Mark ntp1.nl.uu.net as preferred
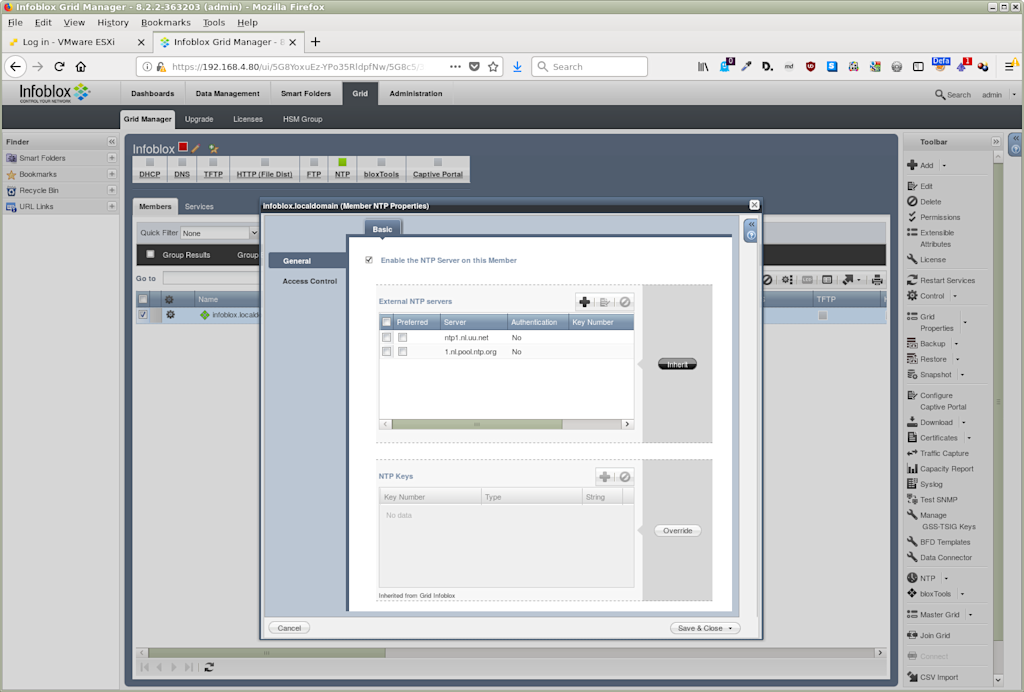This screenshot has height=692, width=1024. [x=402, y=338]
